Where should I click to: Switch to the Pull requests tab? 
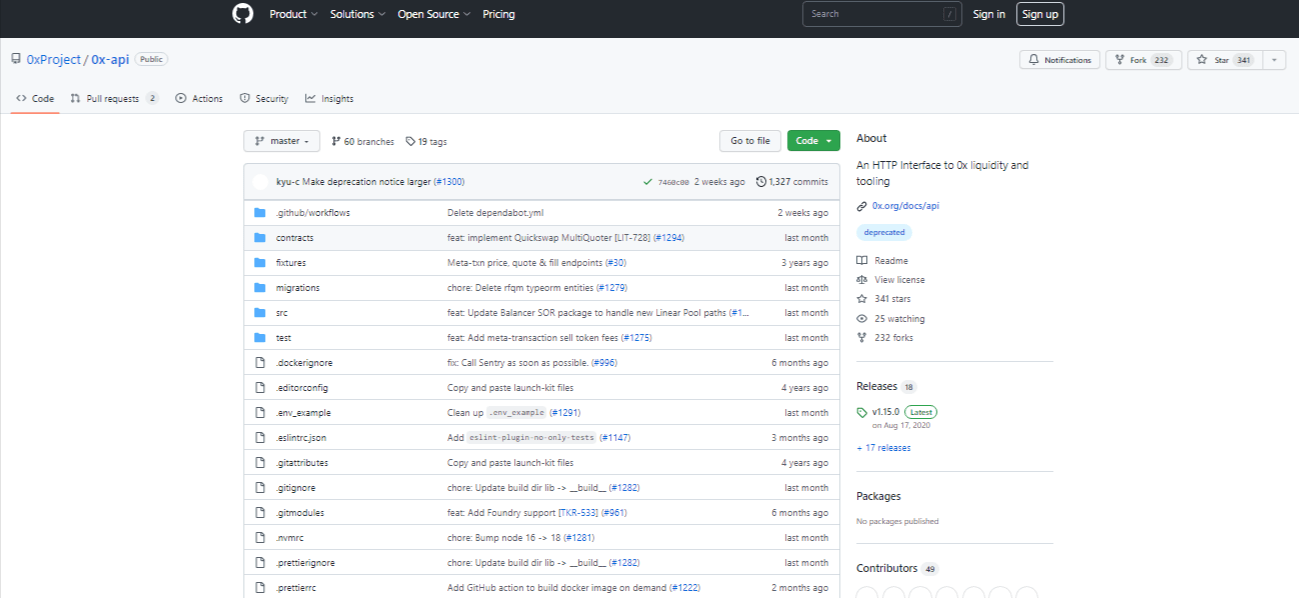pos(115,99)
